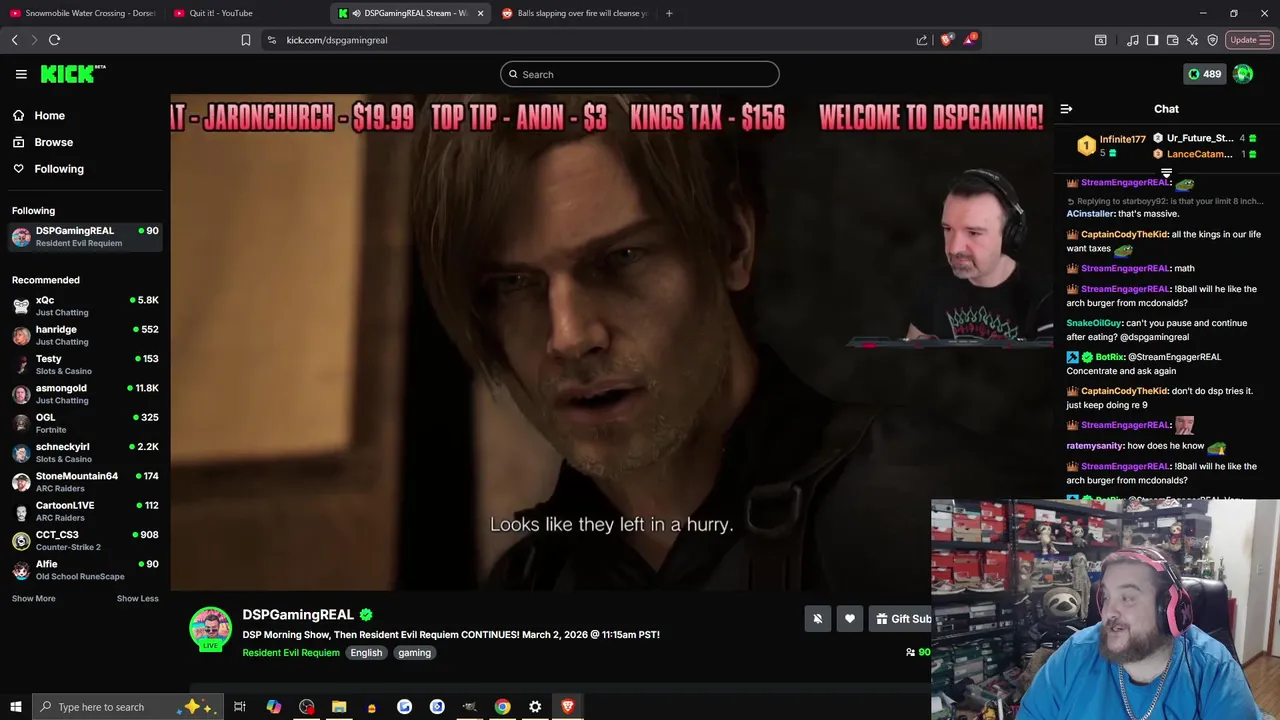Viewport: 1280px width, 720px height.
Task: Open schneckyirl recommended channel
Action: point(85,452)
